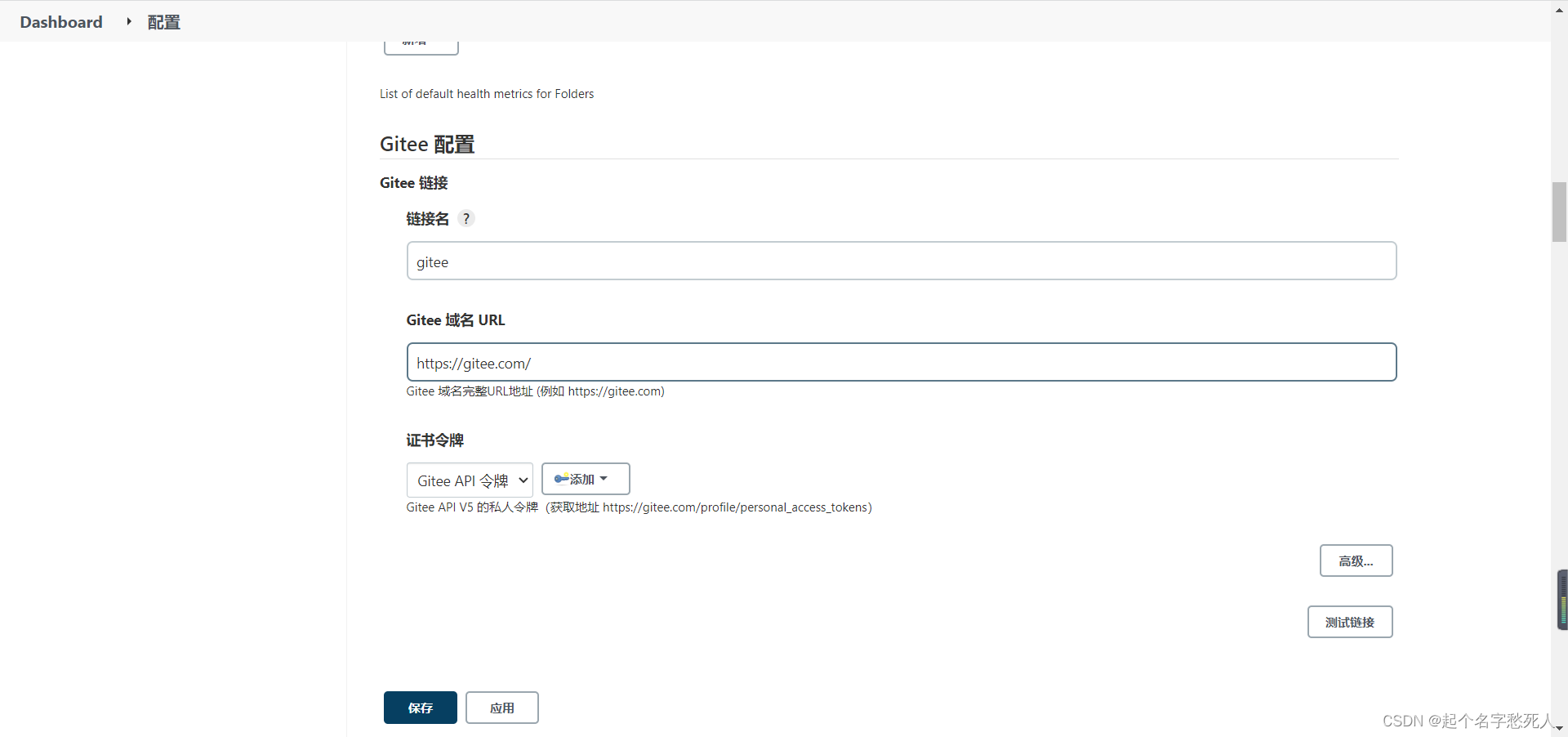Save configuration with the 保存 button
Image resolution: width=1568 pixels, height=737 pixels.
click(420, 708)
